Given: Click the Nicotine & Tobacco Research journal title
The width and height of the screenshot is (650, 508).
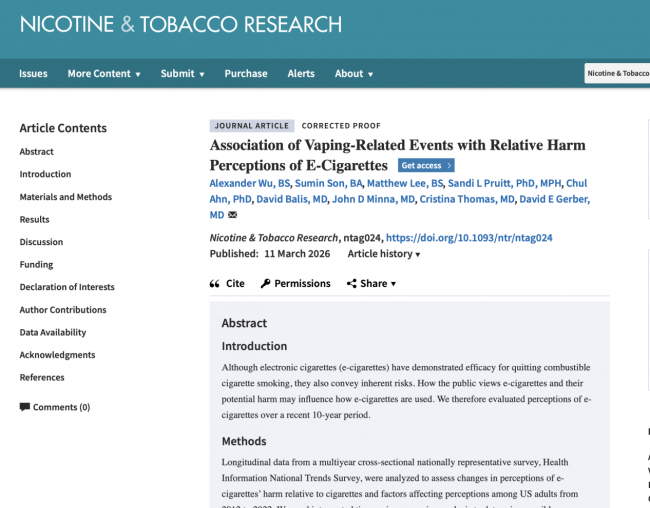Looking at the screenshot, I should click(x=180, y=24).
